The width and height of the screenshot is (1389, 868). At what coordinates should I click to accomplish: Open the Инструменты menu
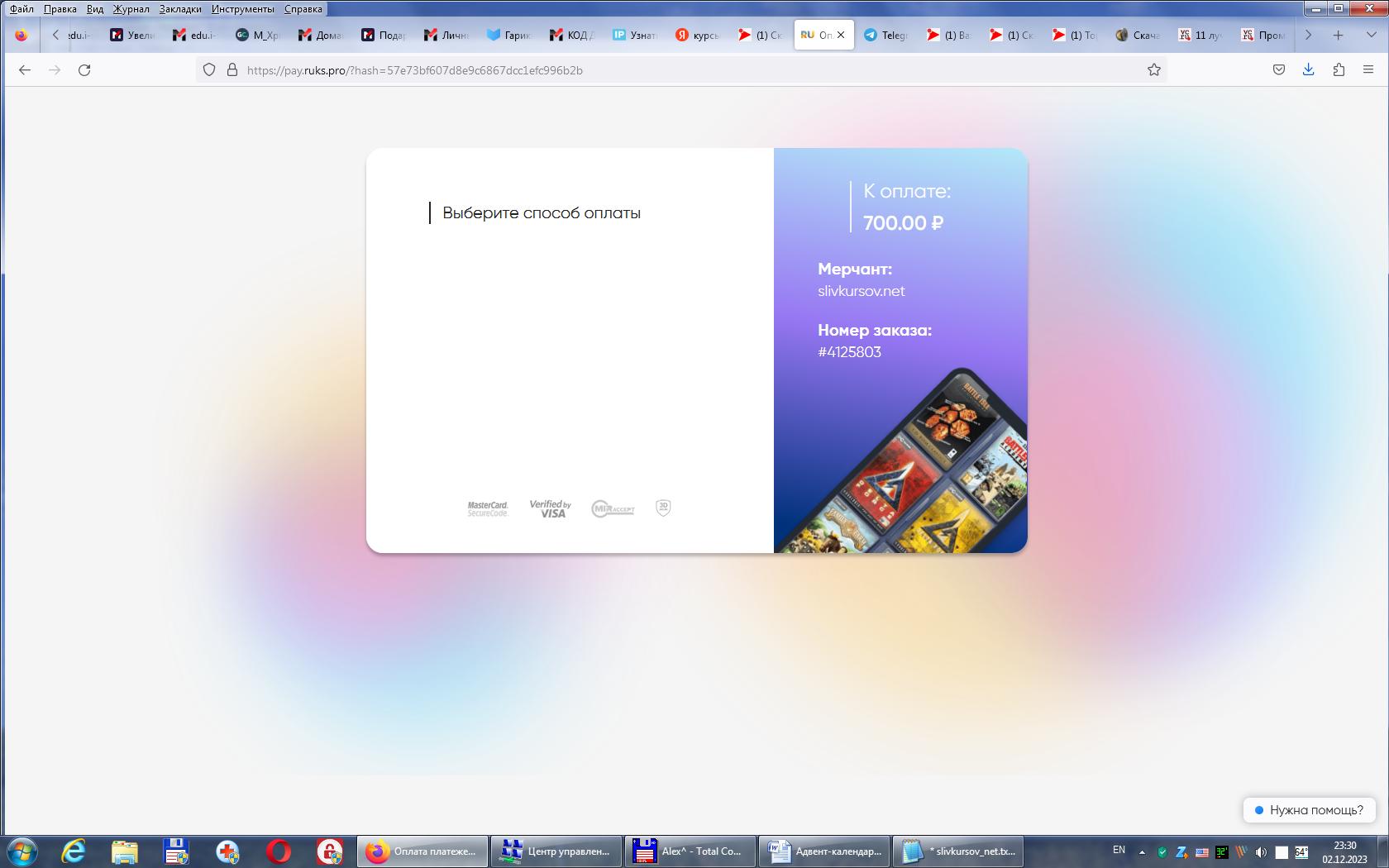click(242, 9)
